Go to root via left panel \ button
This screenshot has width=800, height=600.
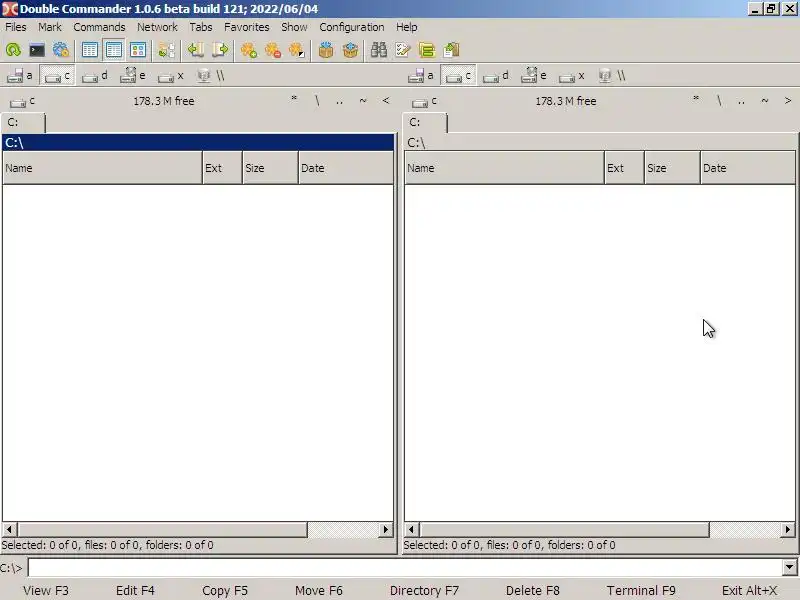317,101
